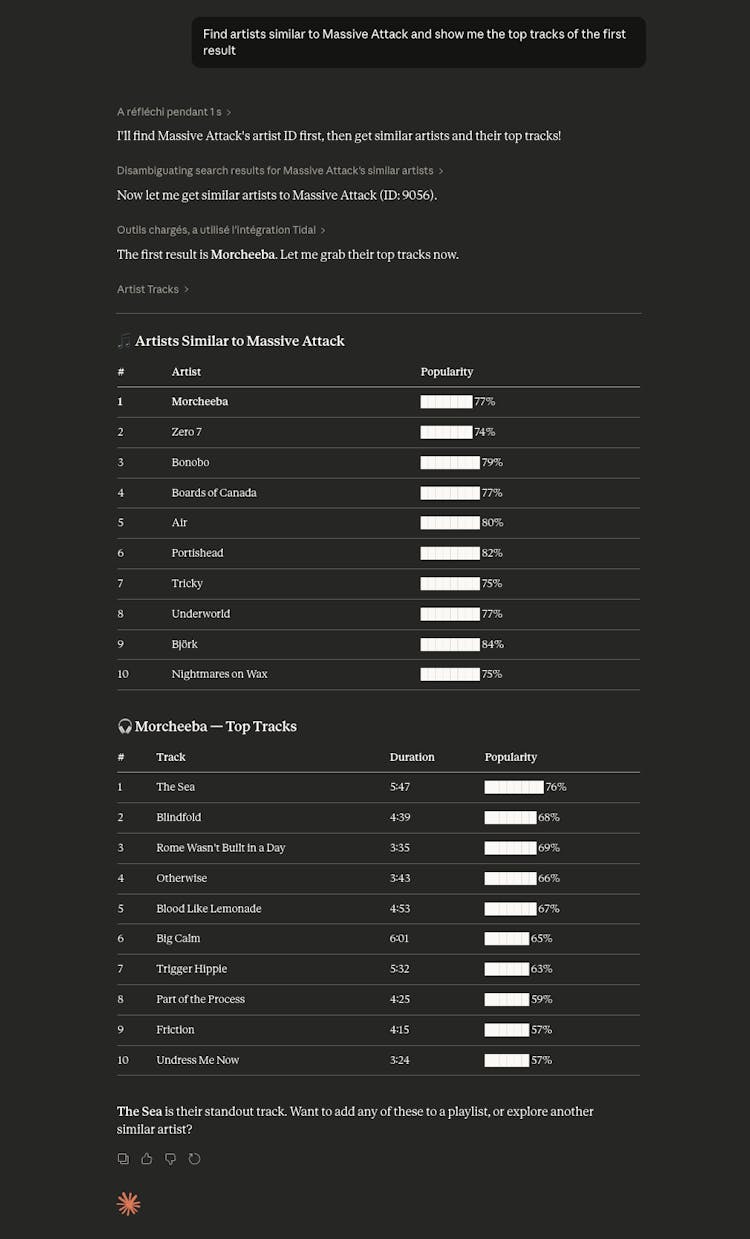Expand the Artist Tracks tool call
This screenshot has height=1239, width=750.
pyautogui.click(x=153, y=289)
